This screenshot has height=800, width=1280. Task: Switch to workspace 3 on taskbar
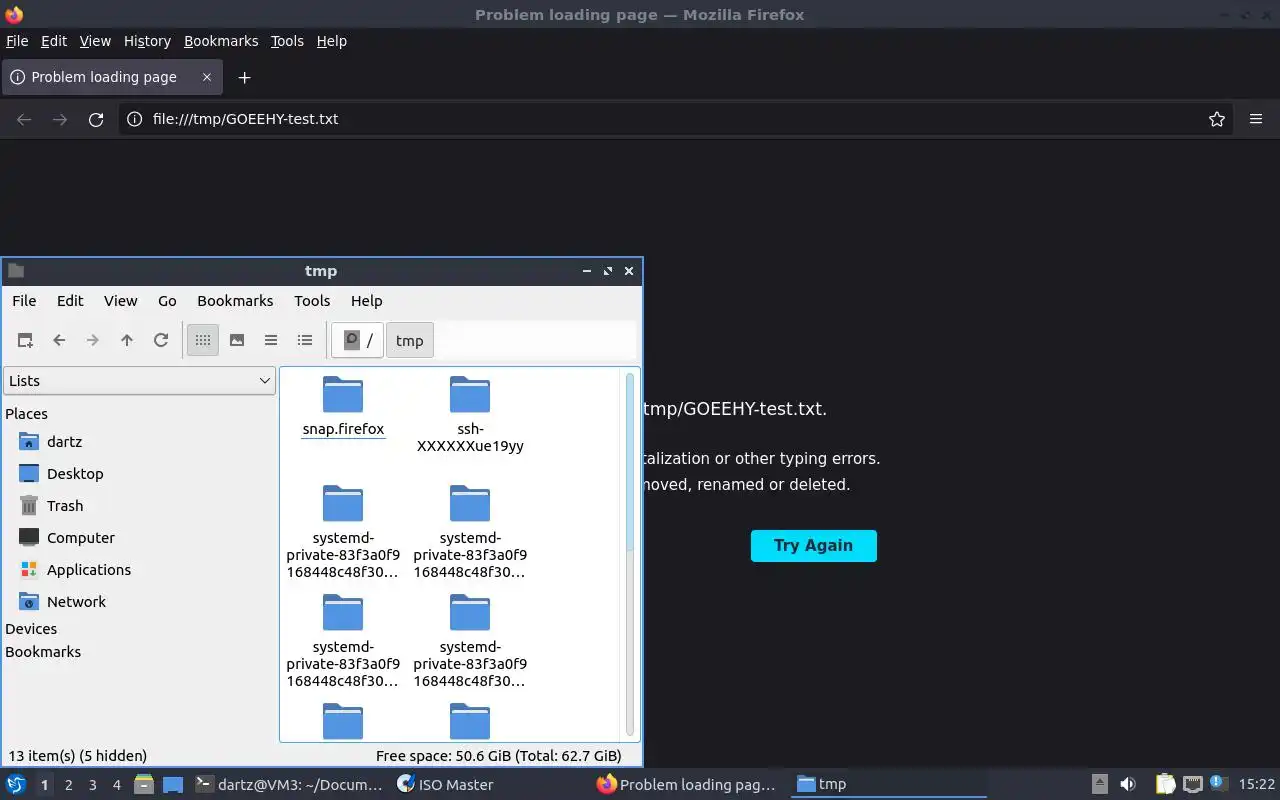(x=93, y=785)
